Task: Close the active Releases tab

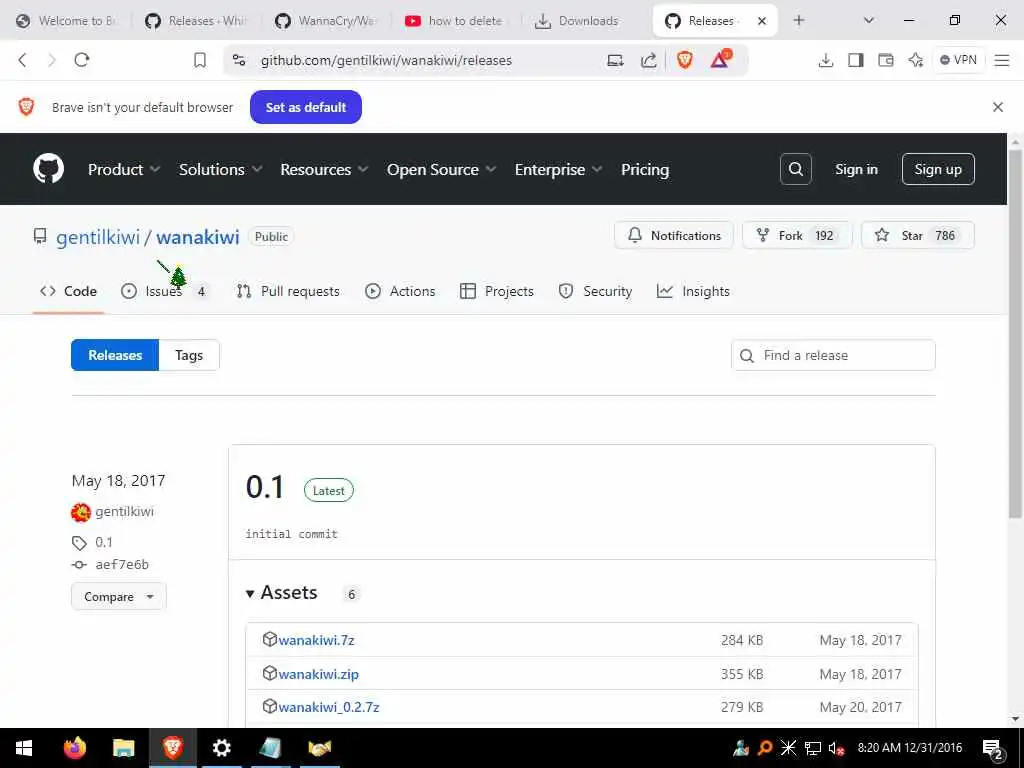Action: pyautogui.click(x=761, y=21)
